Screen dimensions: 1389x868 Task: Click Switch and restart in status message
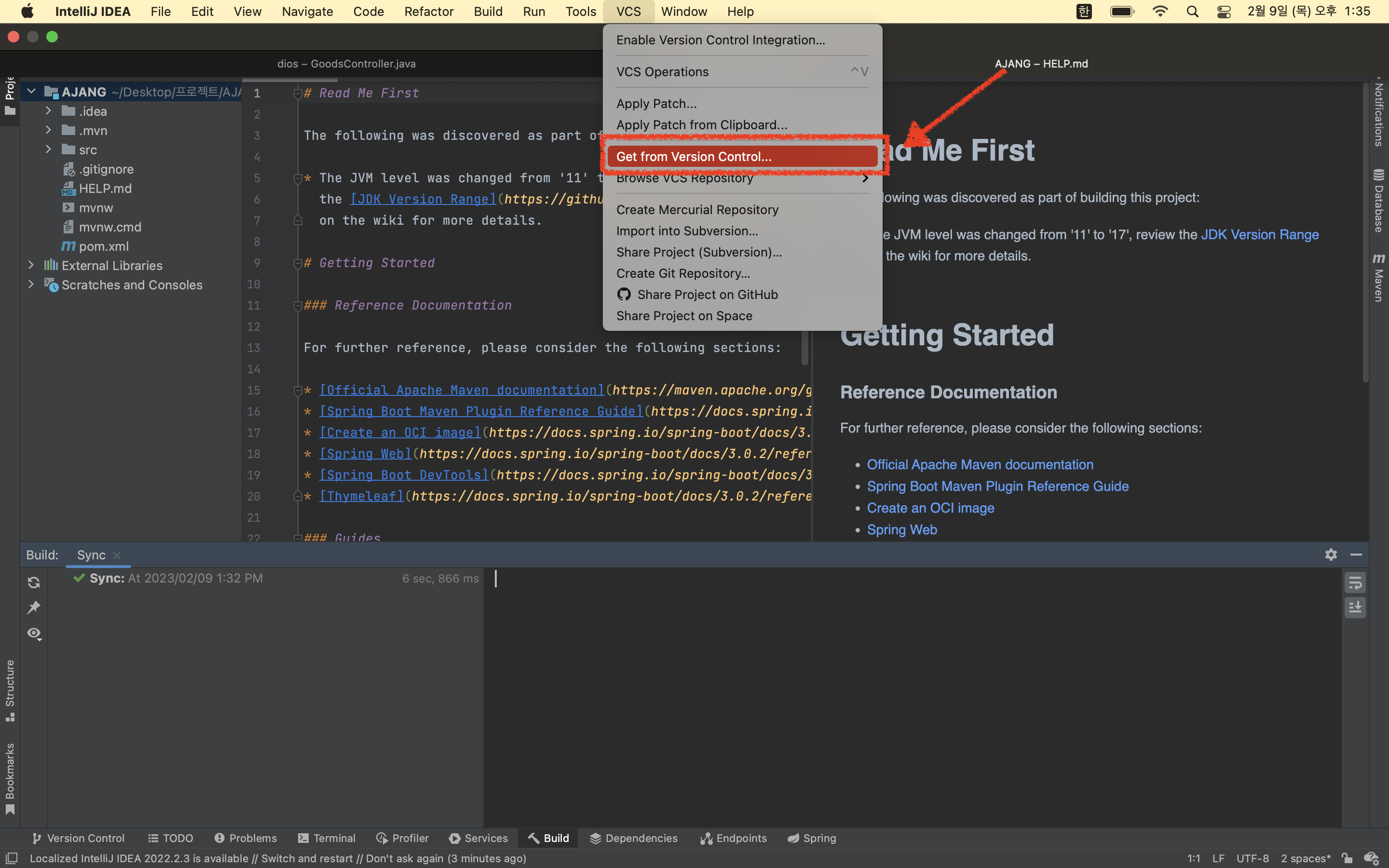coord(307,858)
